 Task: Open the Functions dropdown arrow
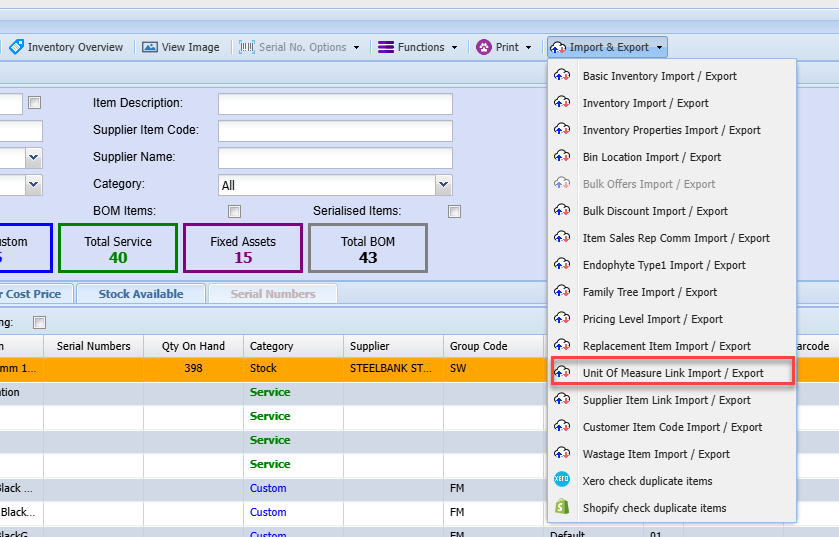[454, 47]
